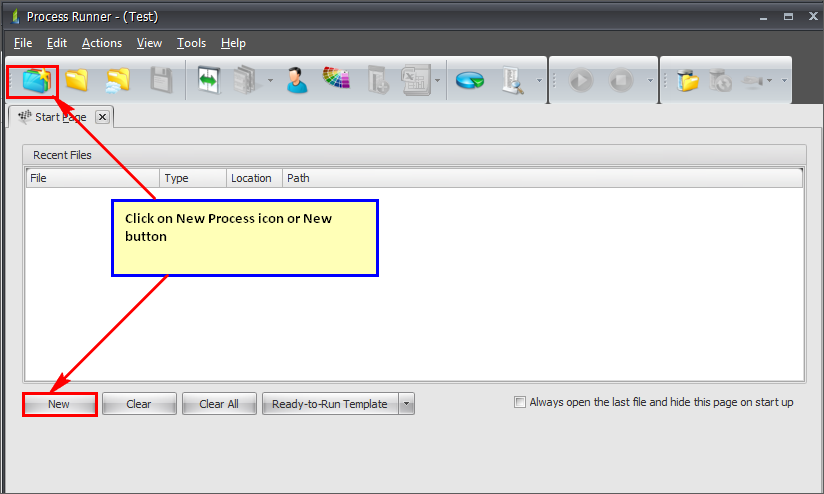
Task: Sort by the Path column header
Action: click(542, 178)
